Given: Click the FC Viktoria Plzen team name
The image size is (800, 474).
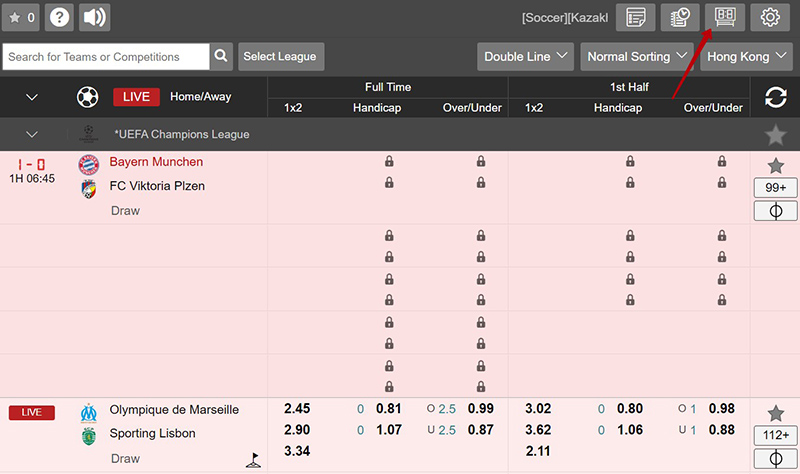Looking at the screenshot, I should tap(157, 186).
